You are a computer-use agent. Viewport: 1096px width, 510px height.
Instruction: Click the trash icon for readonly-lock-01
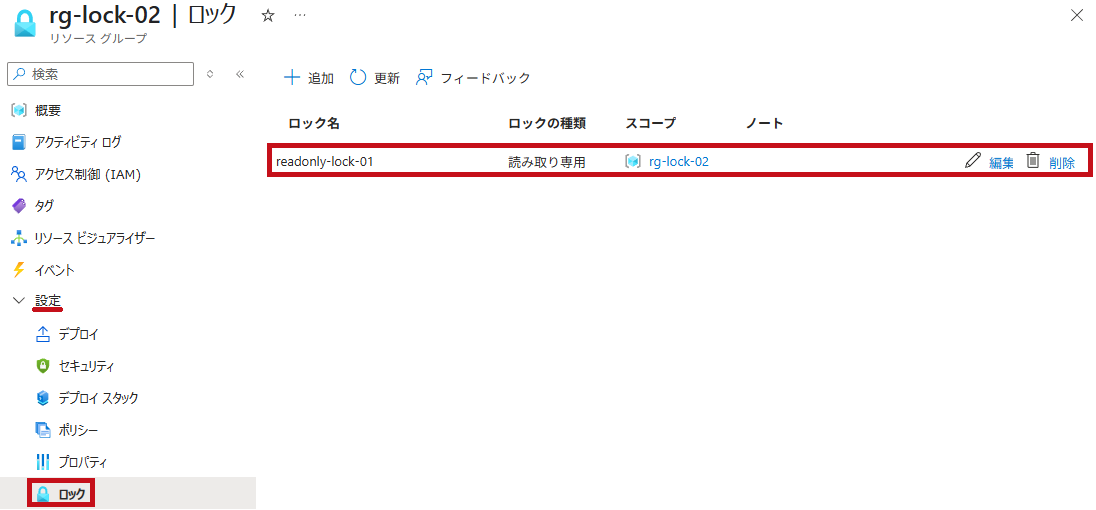point(1032,161)
